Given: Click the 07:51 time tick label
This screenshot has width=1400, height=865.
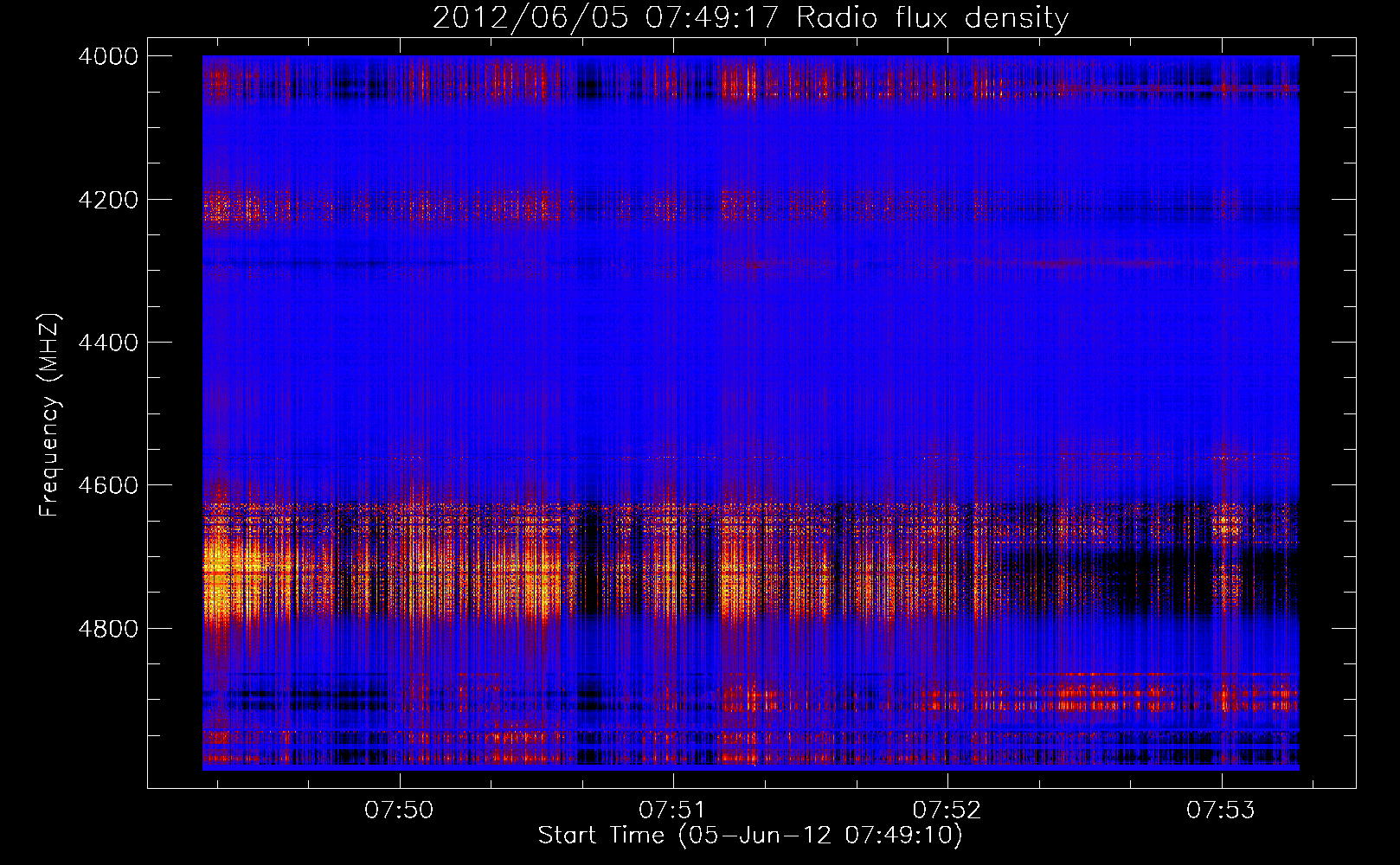Looking at the screenshot, I should coord(673,810).
